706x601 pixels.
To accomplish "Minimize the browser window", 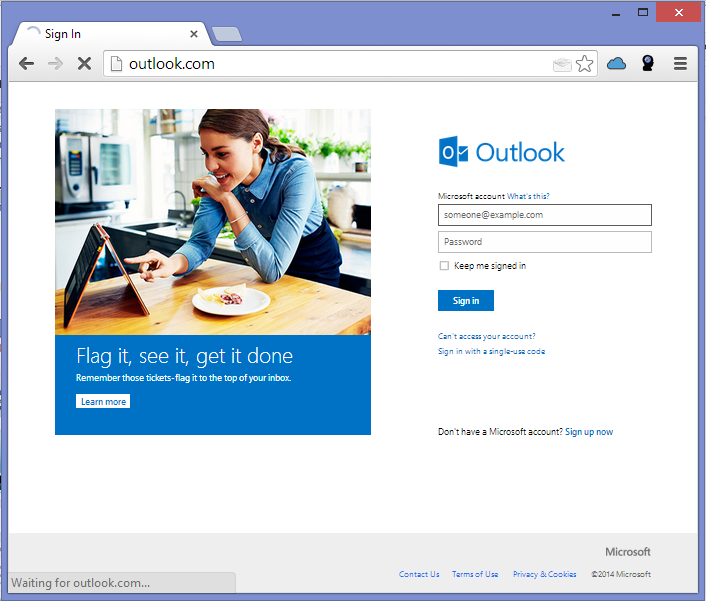I will [x=616, y=13].
